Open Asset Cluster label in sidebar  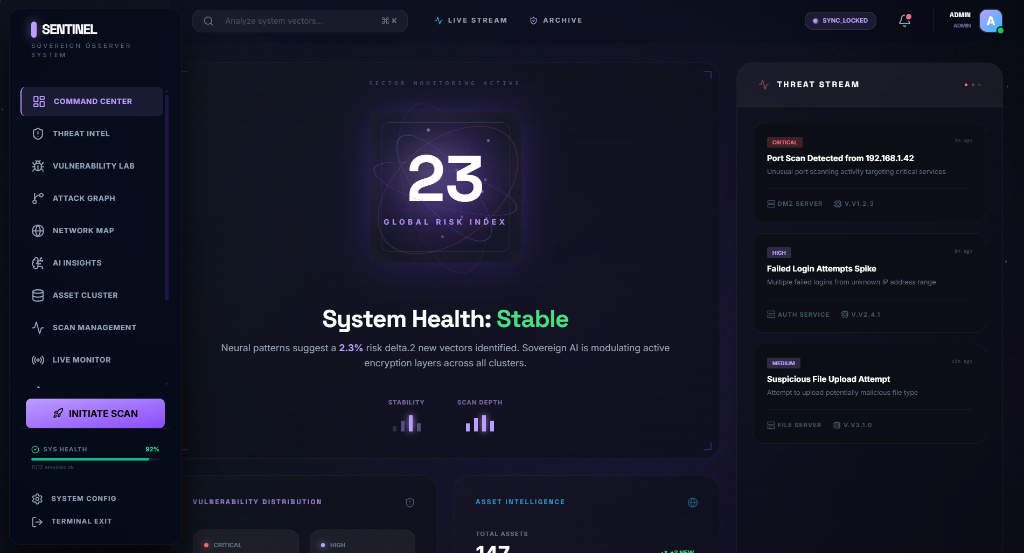(85, 295)
